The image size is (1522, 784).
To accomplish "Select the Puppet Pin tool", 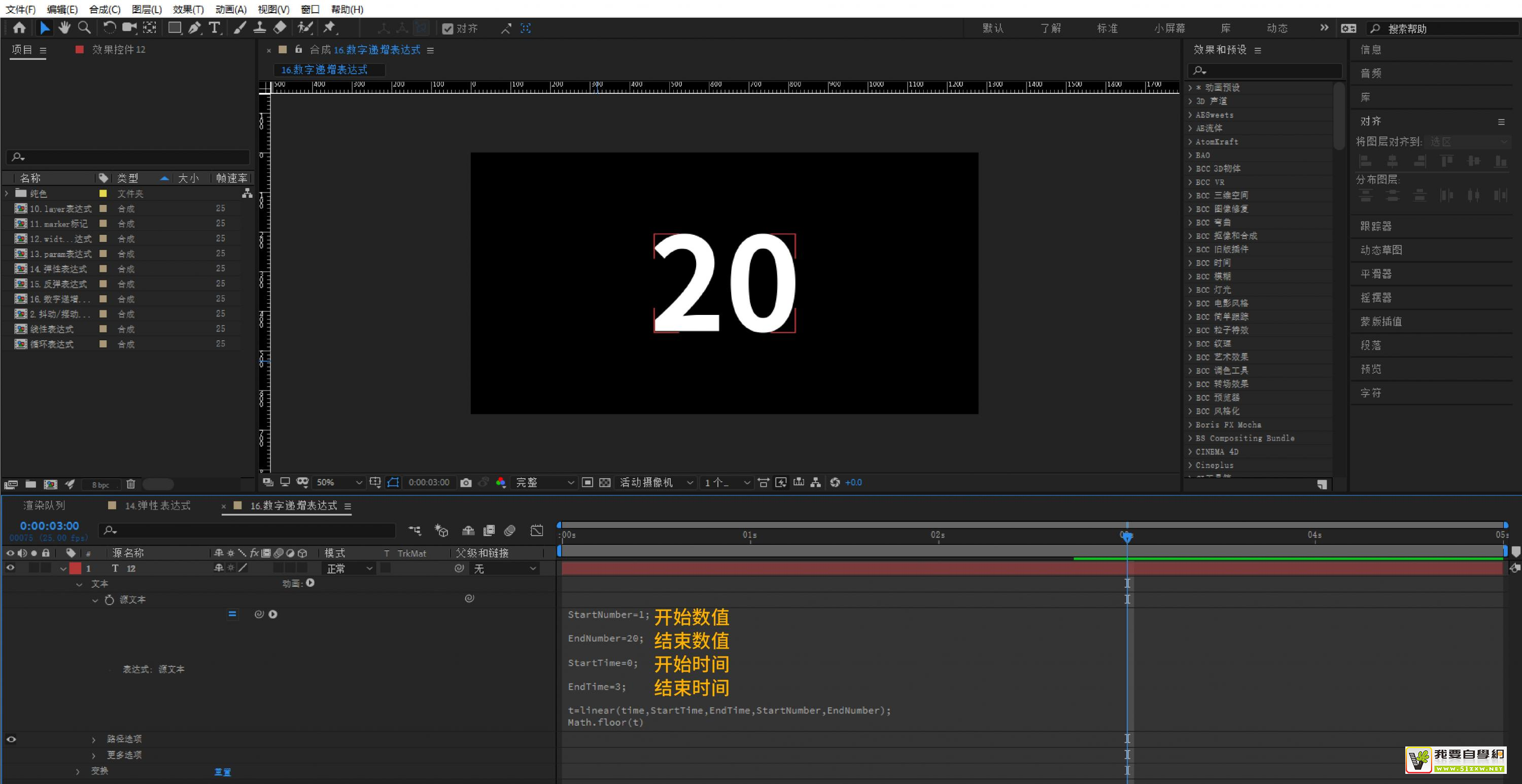I will click(329, 28).
